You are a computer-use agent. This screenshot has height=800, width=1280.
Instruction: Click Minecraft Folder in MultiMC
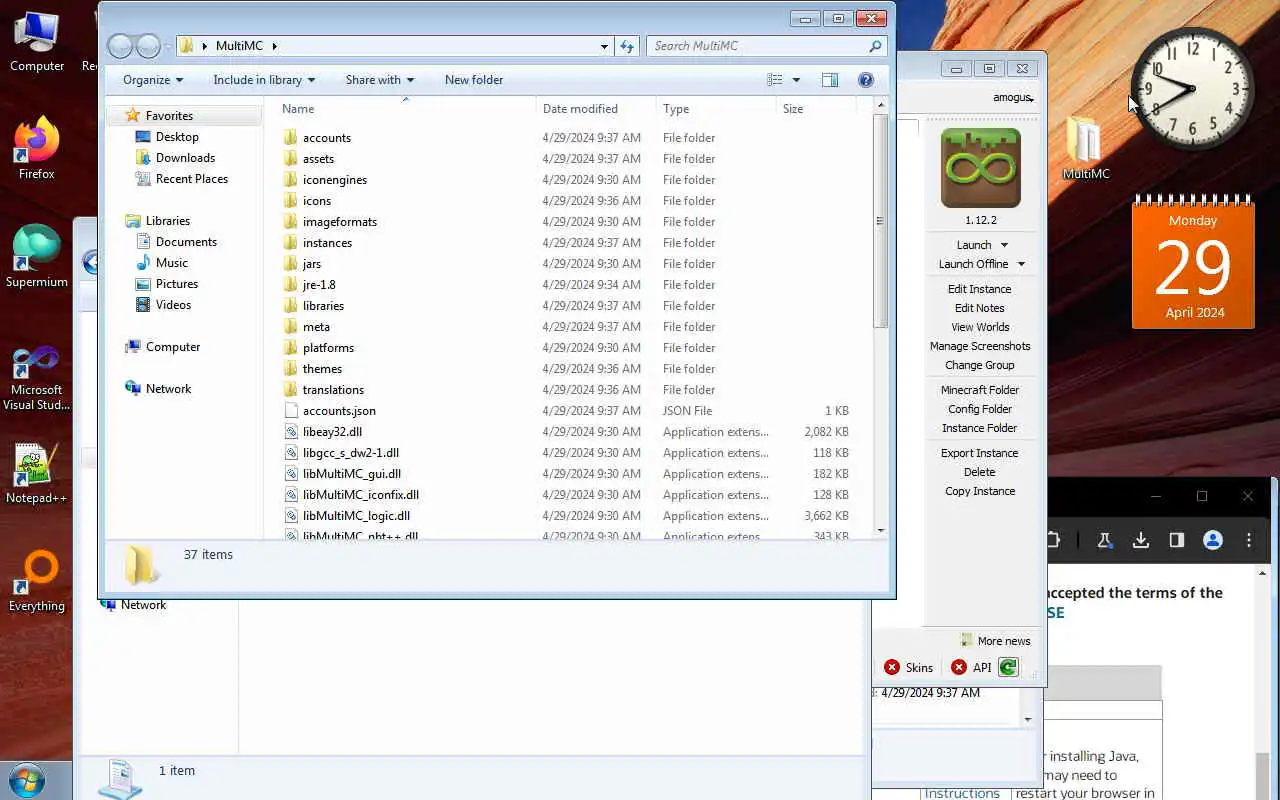980,390
